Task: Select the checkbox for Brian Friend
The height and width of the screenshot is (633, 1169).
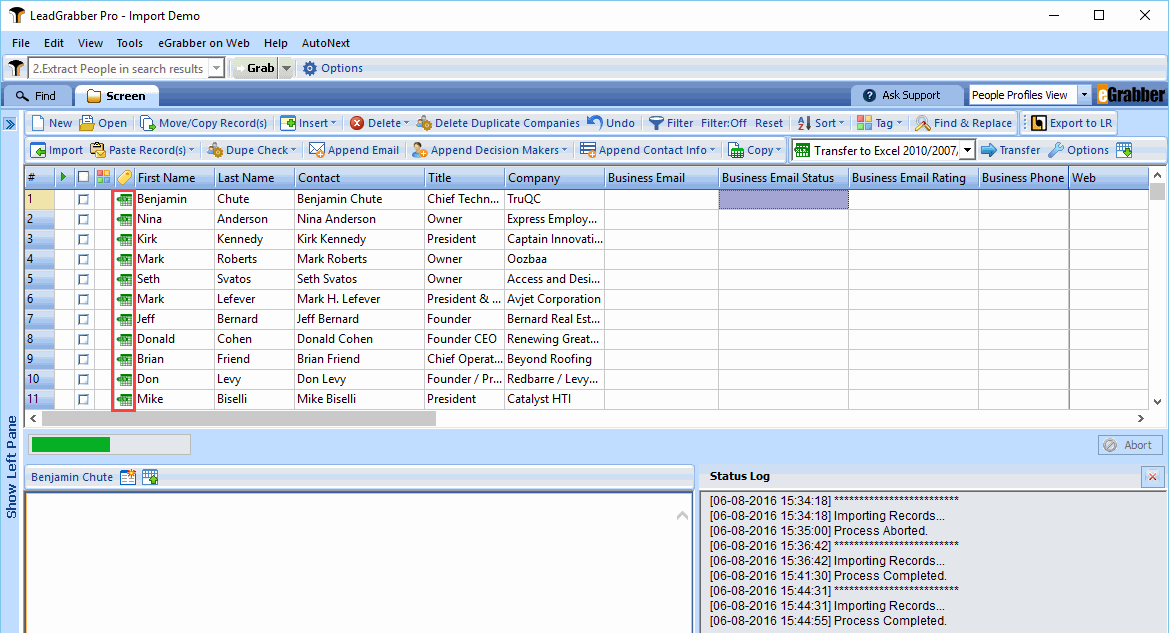Action: pos(84,359)
